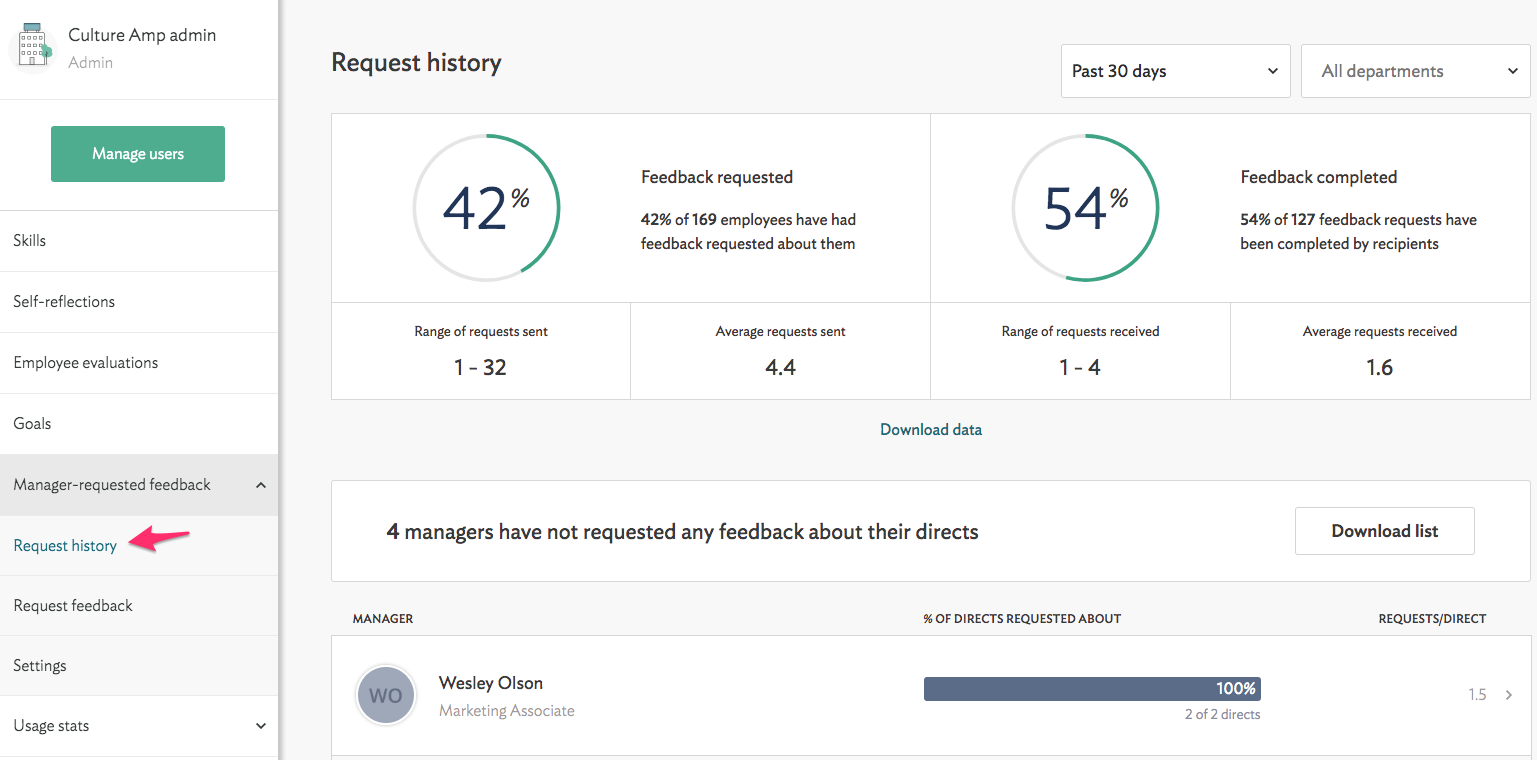Open the Goals sidebar item

(x=32, y=424)
